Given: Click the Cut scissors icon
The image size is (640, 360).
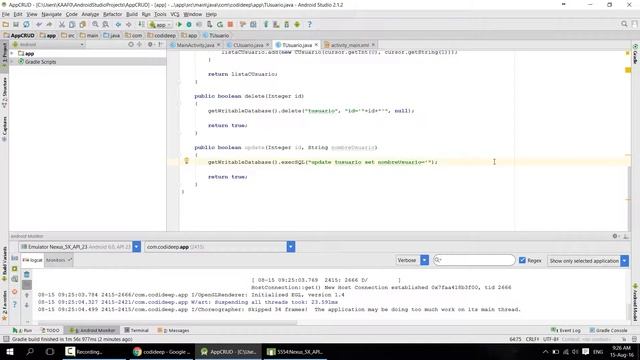Looking at the screenshot, I should (62, 24).
